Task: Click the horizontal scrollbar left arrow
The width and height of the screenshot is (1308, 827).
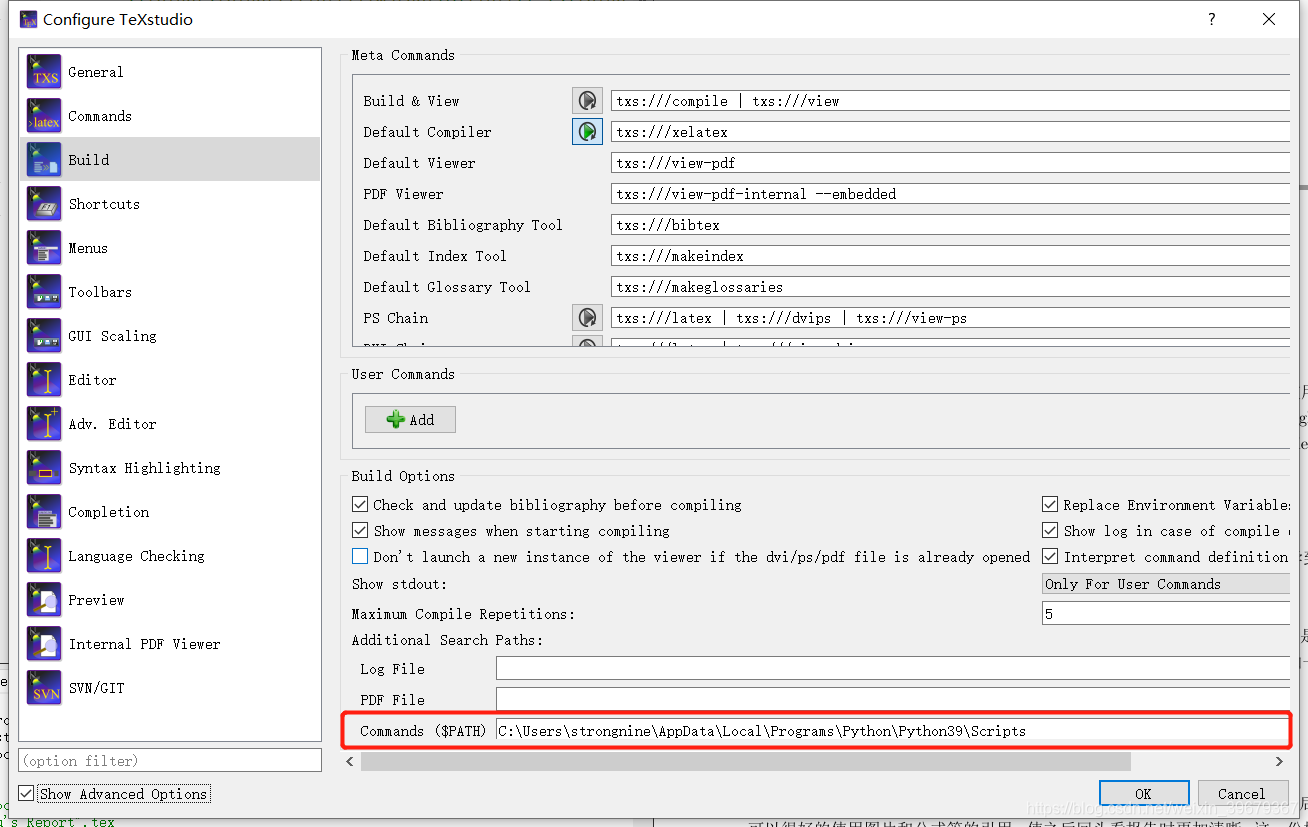Action: [x=350, y=762]
